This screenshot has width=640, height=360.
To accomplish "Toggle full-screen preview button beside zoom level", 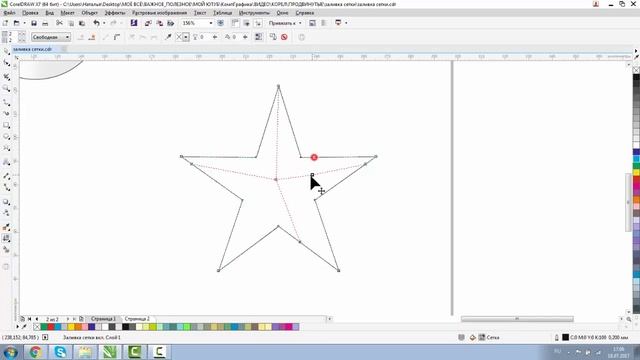I will pos(220,23).
